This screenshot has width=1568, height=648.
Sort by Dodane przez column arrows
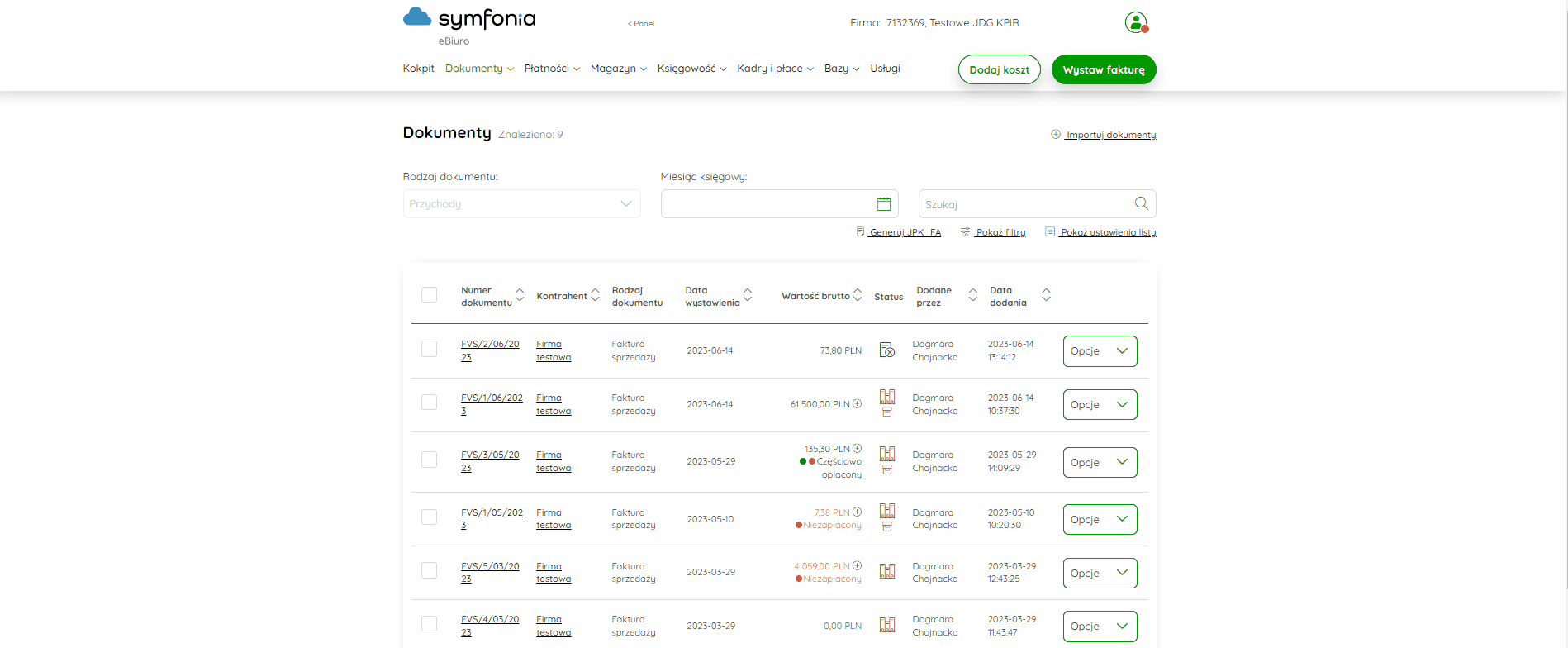[973, 295]
